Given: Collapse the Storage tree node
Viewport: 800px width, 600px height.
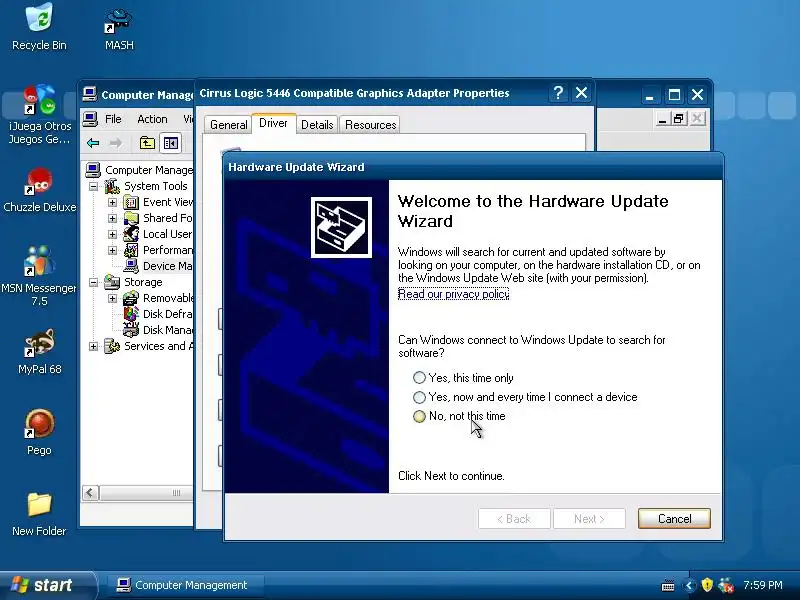Looking at the screenshot, I should (x=93, y=282).
